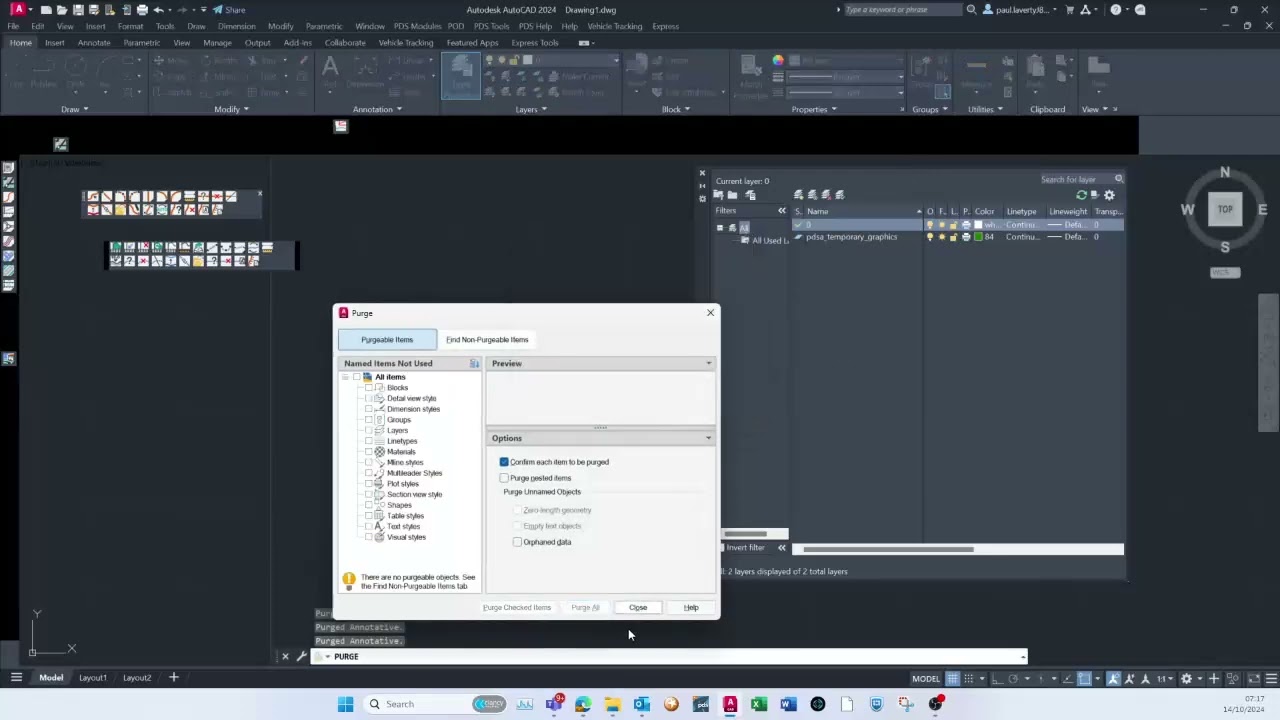Check the Layers checkbox in Purge tree
The height and width of the screenshot is (720, 1280).
(368, 431)
